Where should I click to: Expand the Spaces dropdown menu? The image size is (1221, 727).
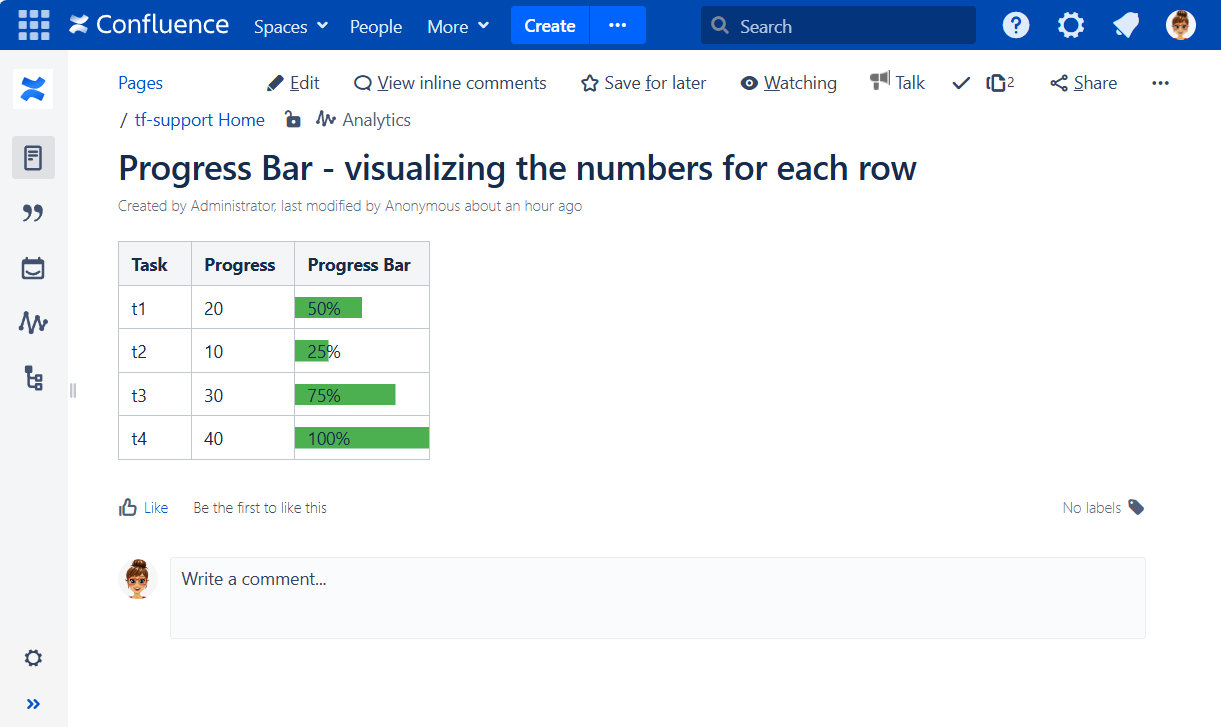[290, 26]
